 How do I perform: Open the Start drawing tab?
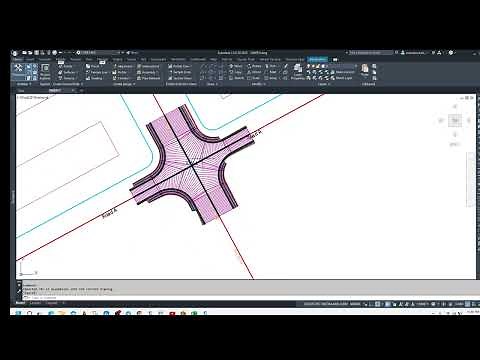pyautogui.click(x=21, y=90)
